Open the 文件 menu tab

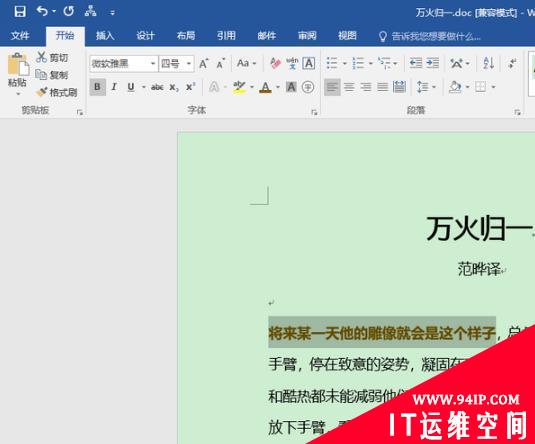click(20, 35)
